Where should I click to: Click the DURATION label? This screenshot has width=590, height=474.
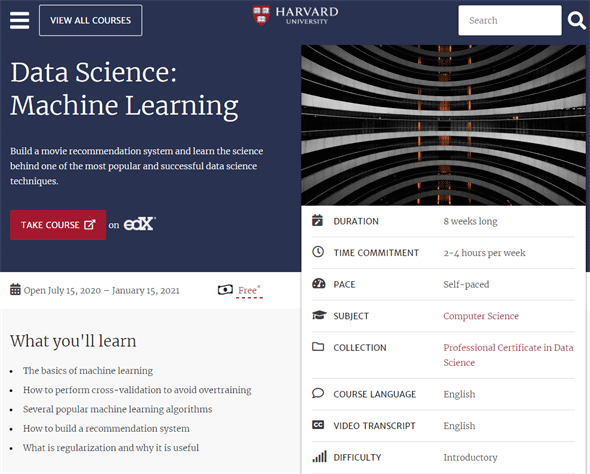pyautogui.click(x=356, y=221)
